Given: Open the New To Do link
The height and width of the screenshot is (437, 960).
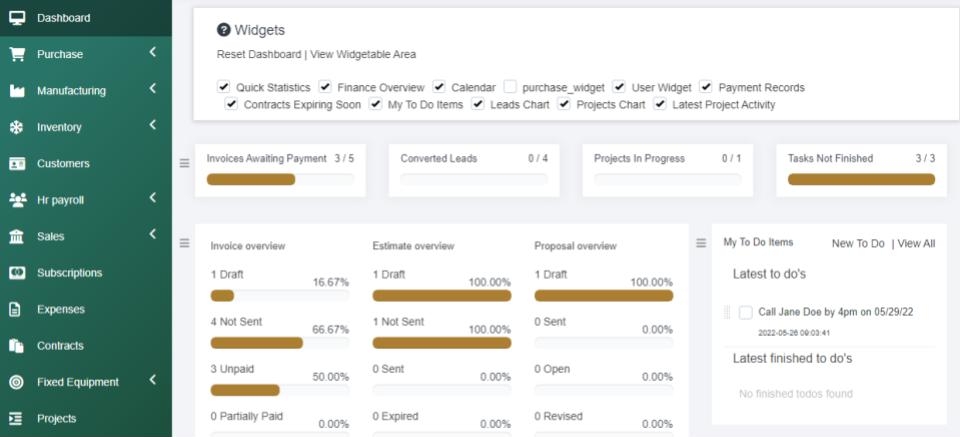Looking at the screenshot, I should (858, 243).
